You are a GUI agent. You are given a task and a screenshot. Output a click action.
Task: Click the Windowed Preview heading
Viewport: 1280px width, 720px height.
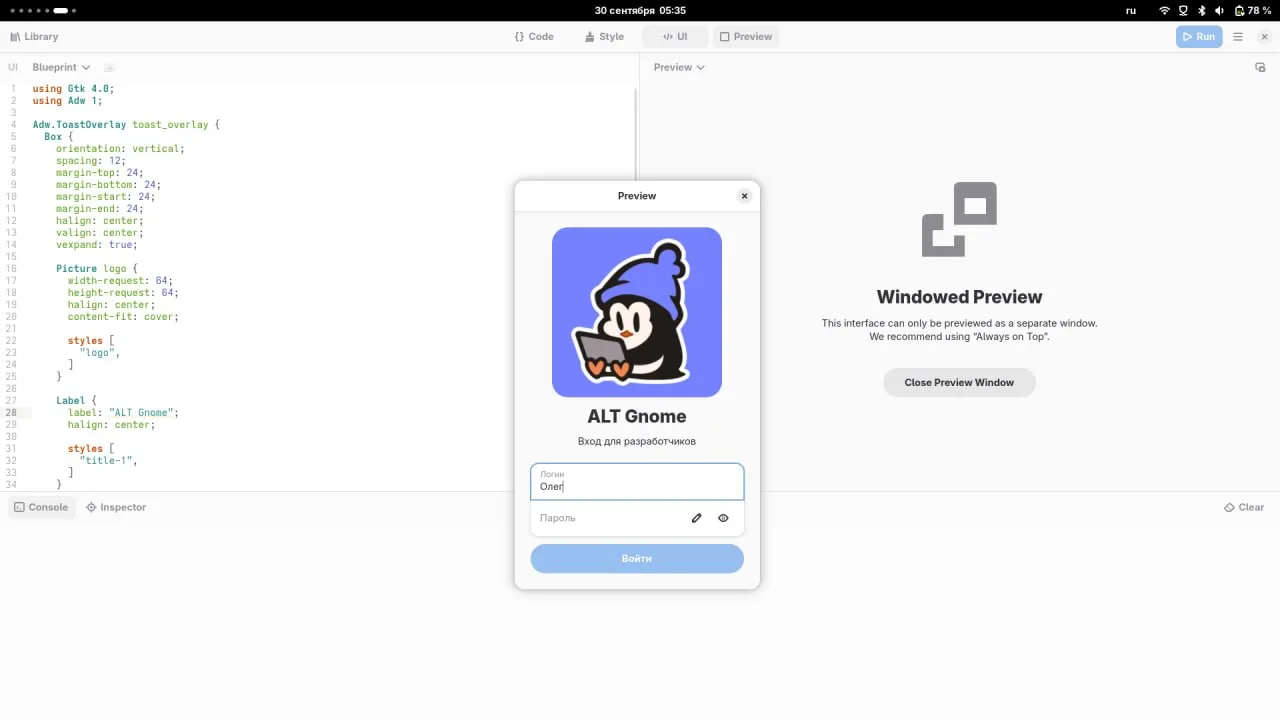(959, 297)
